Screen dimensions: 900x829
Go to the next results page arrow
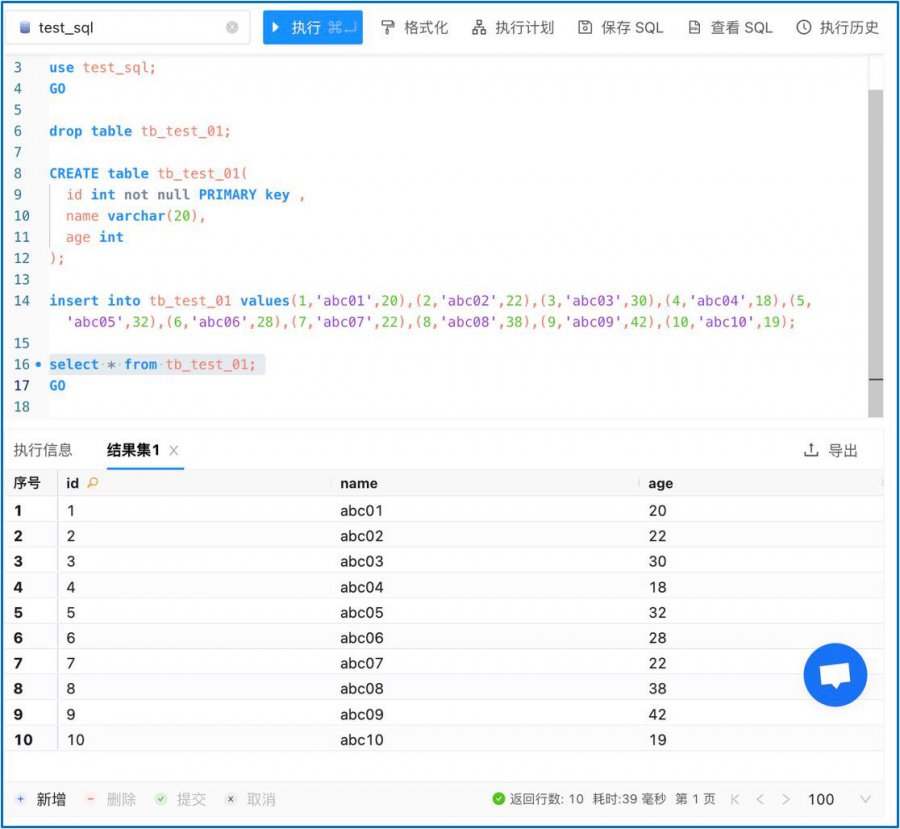pos(786,799)
